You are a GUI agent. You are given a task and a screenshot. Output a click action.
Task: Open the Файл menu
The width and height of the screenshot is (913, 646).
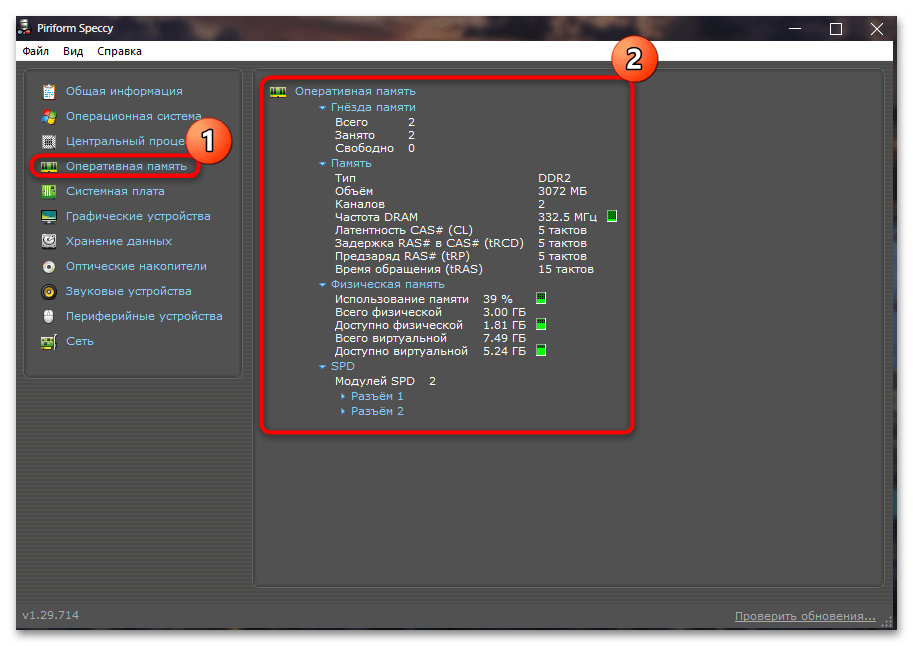pos(35,51)
